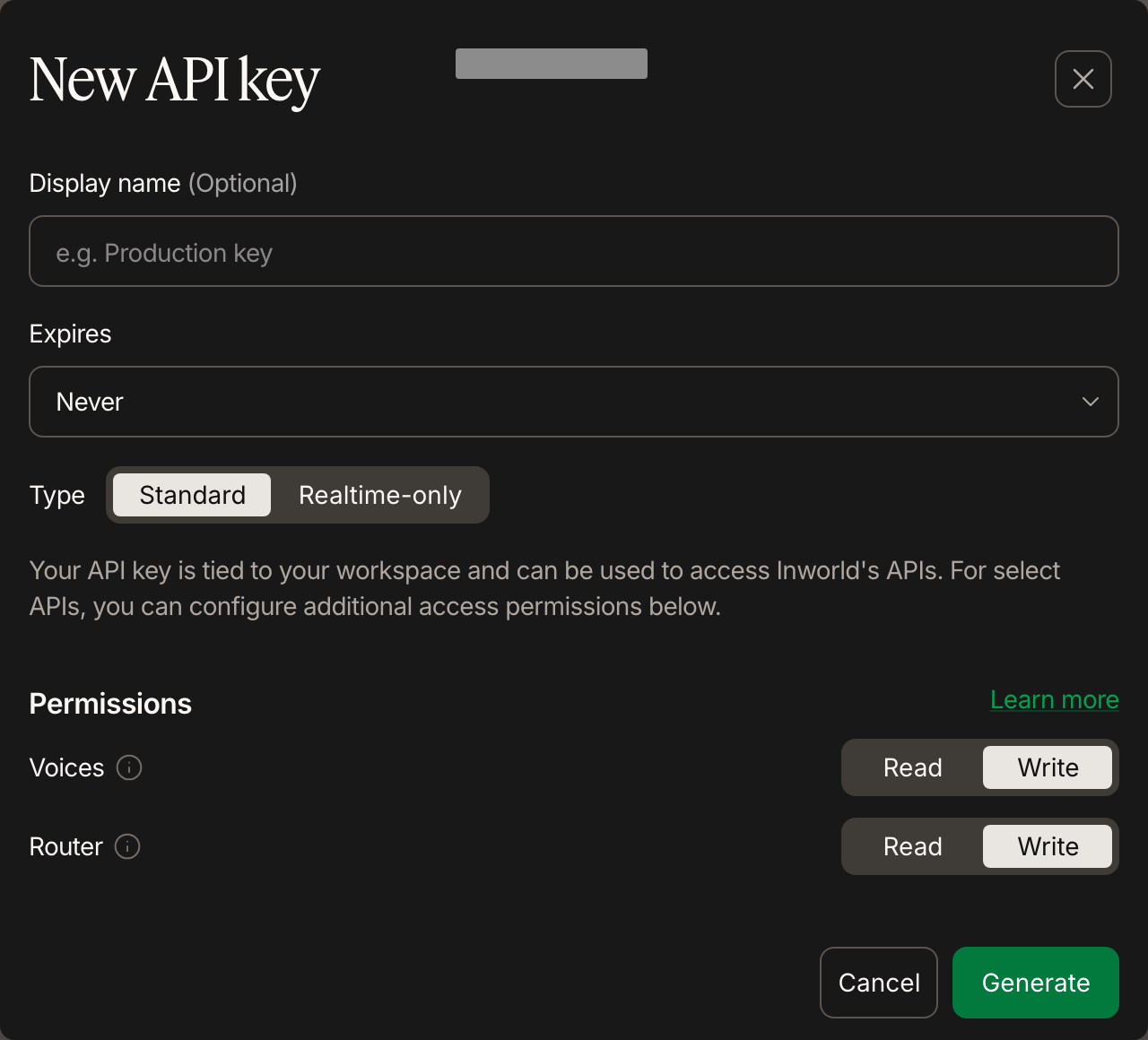This screenshot has width=1148, height=1040.
Task: Set Voices permission to Write
Action: coord(1048,767)
